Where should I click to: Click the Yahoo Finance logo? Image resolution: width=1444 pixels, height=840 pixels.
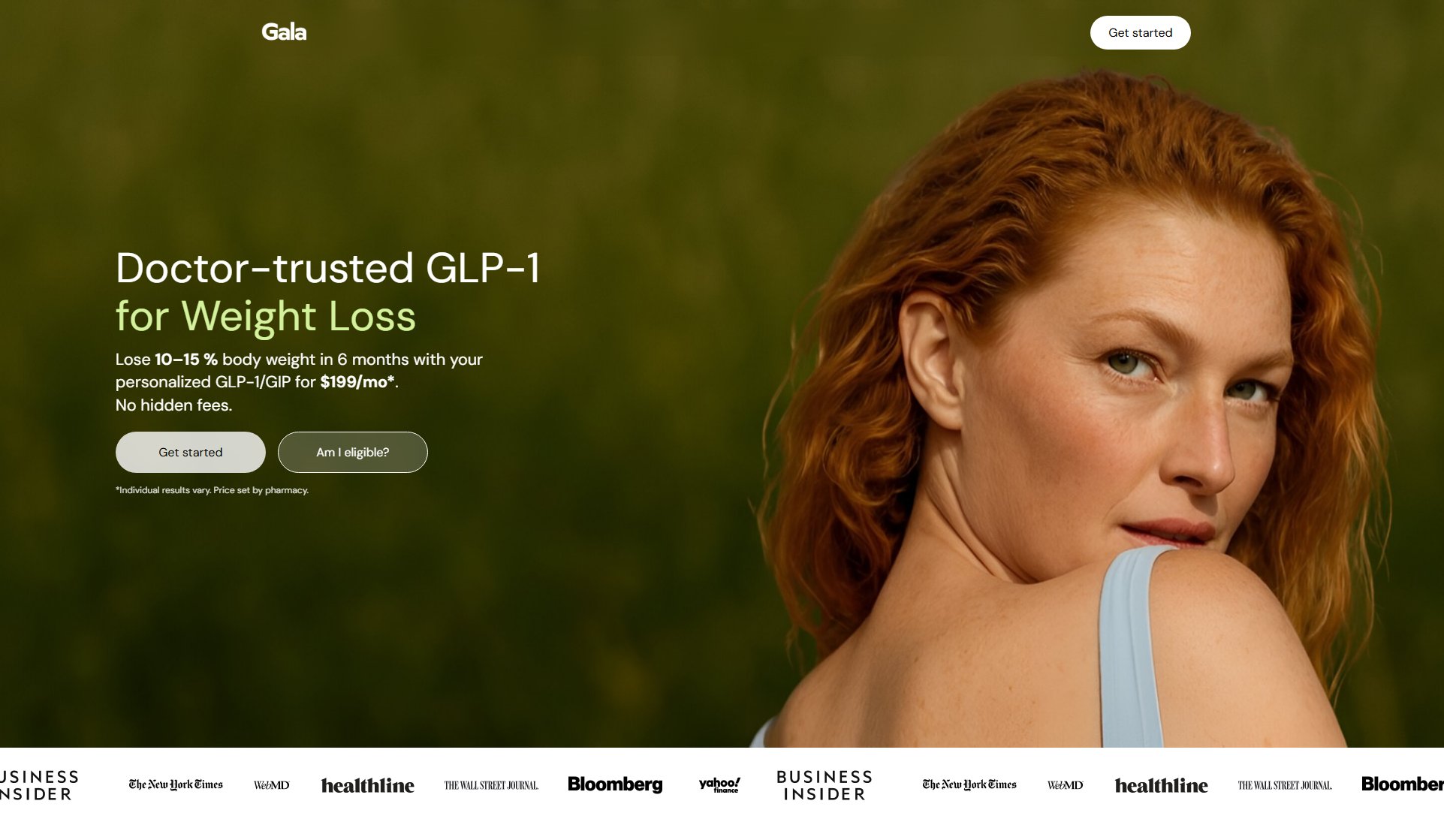[x=719, y=784]
